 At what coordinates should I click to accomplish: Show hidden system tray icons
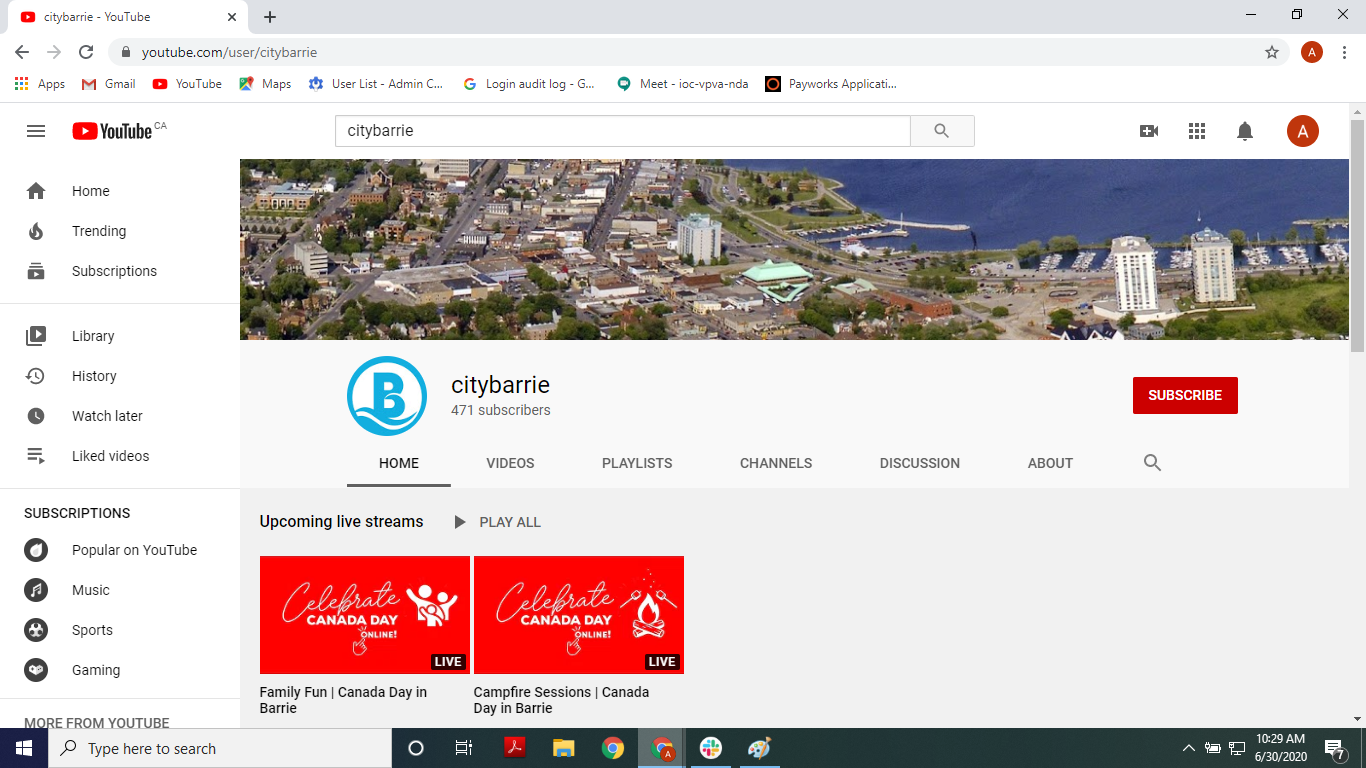coord(1188,748)
